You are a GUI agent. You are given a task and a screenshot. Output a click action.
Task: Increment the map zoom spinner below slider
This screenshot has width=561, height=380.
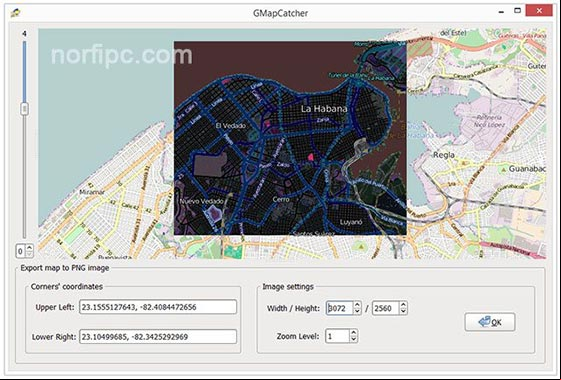coord(30,248)
